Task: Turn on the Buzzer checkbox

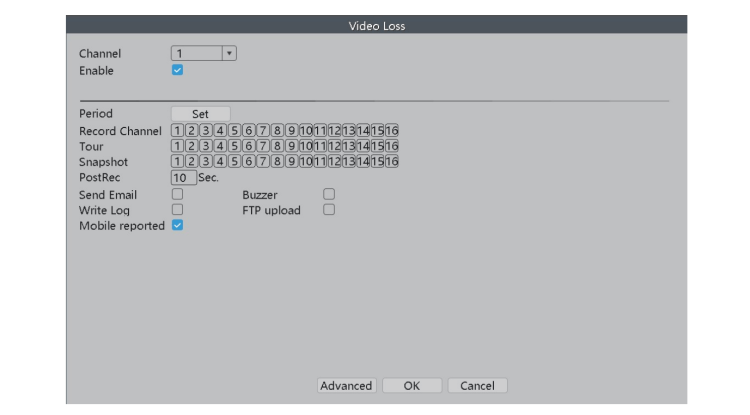Action: (x=329, y=194)
